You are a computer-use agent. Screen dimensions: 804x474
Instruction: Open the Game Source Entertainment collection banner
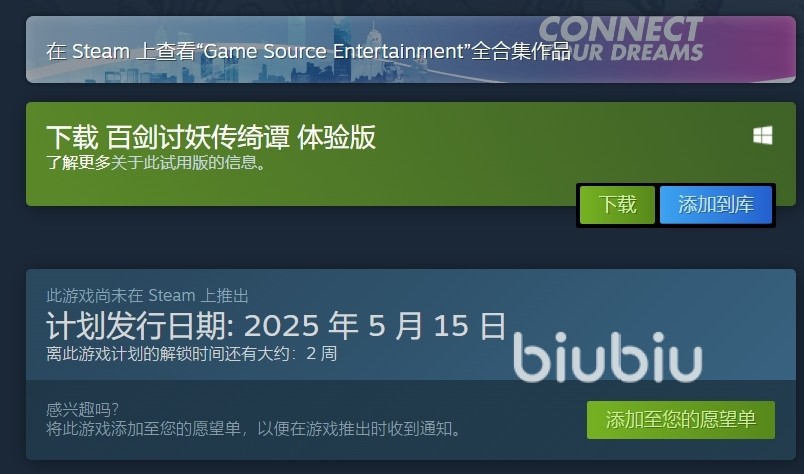pos(411,49)
